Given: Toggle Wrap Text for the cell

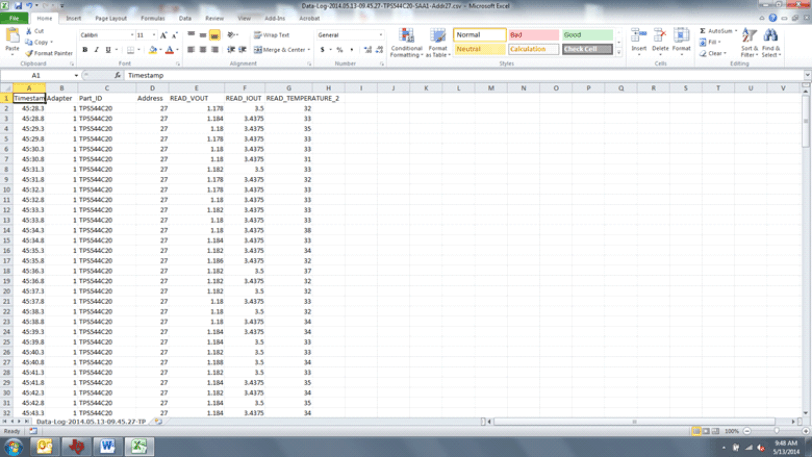Looking at the screenshot, I should pos(271,35).
